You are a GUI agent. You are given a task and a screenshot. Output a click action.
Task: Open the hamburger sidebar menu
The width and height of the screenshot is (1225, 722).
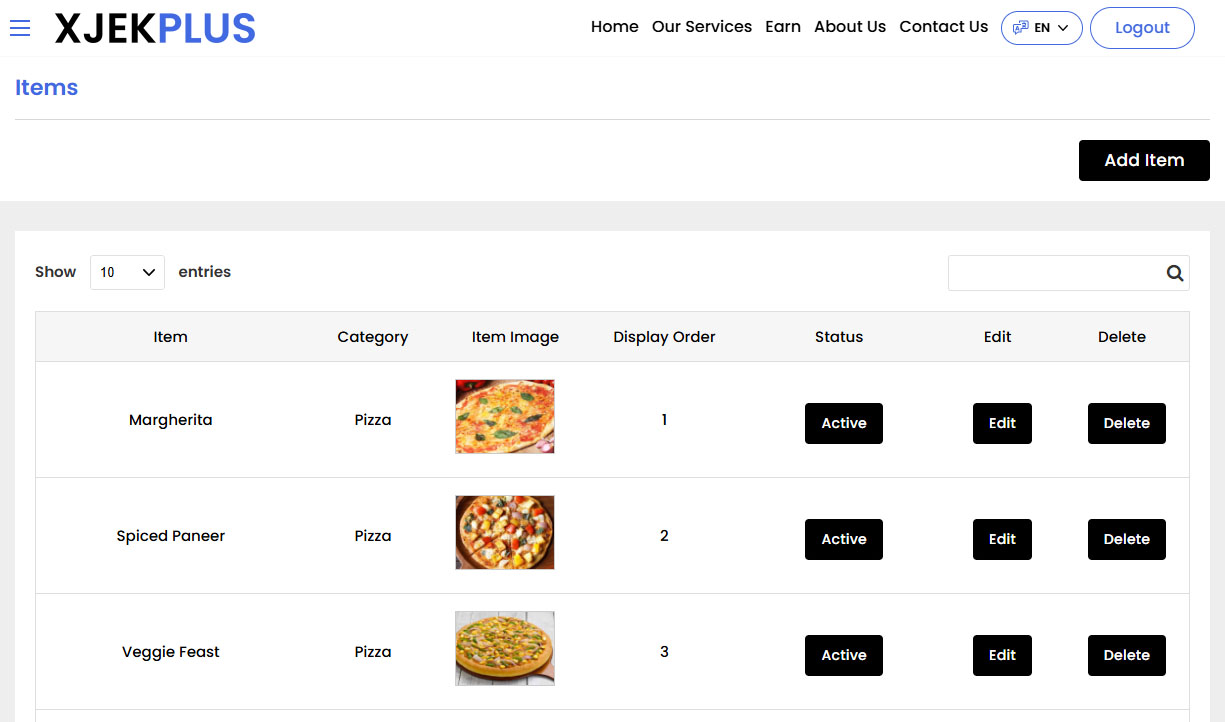(20, 28)
